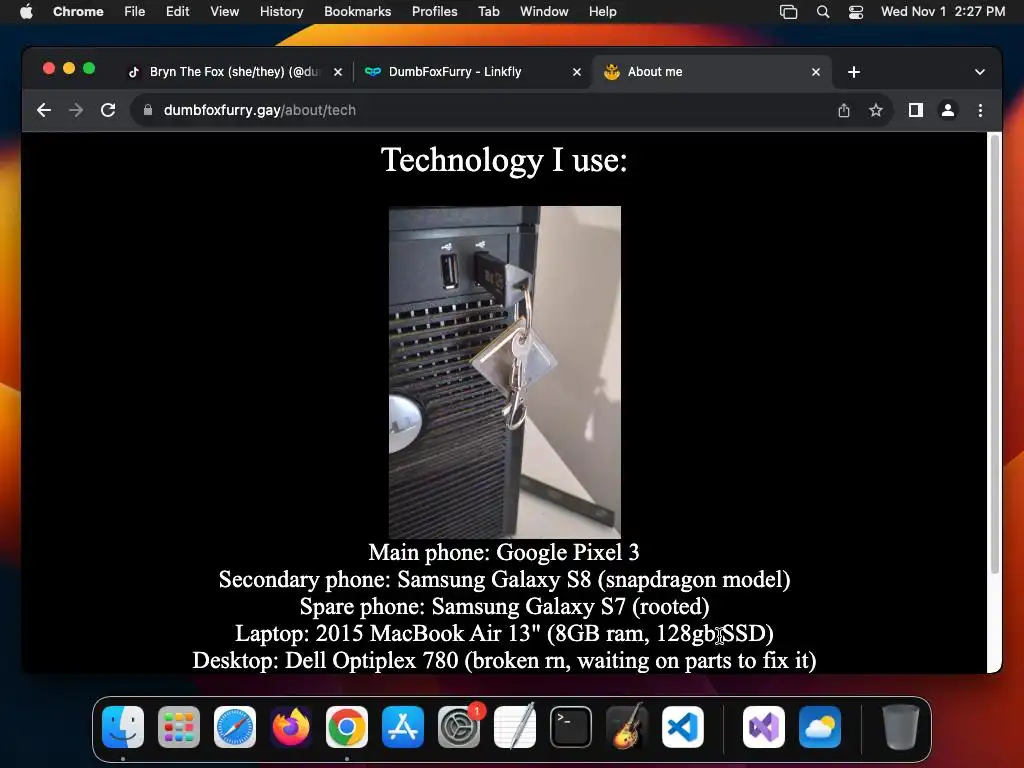The image size is (1024, 768).
Task: Click the Dell Optiplex 780 desktop line
Action: click(504, 660)
